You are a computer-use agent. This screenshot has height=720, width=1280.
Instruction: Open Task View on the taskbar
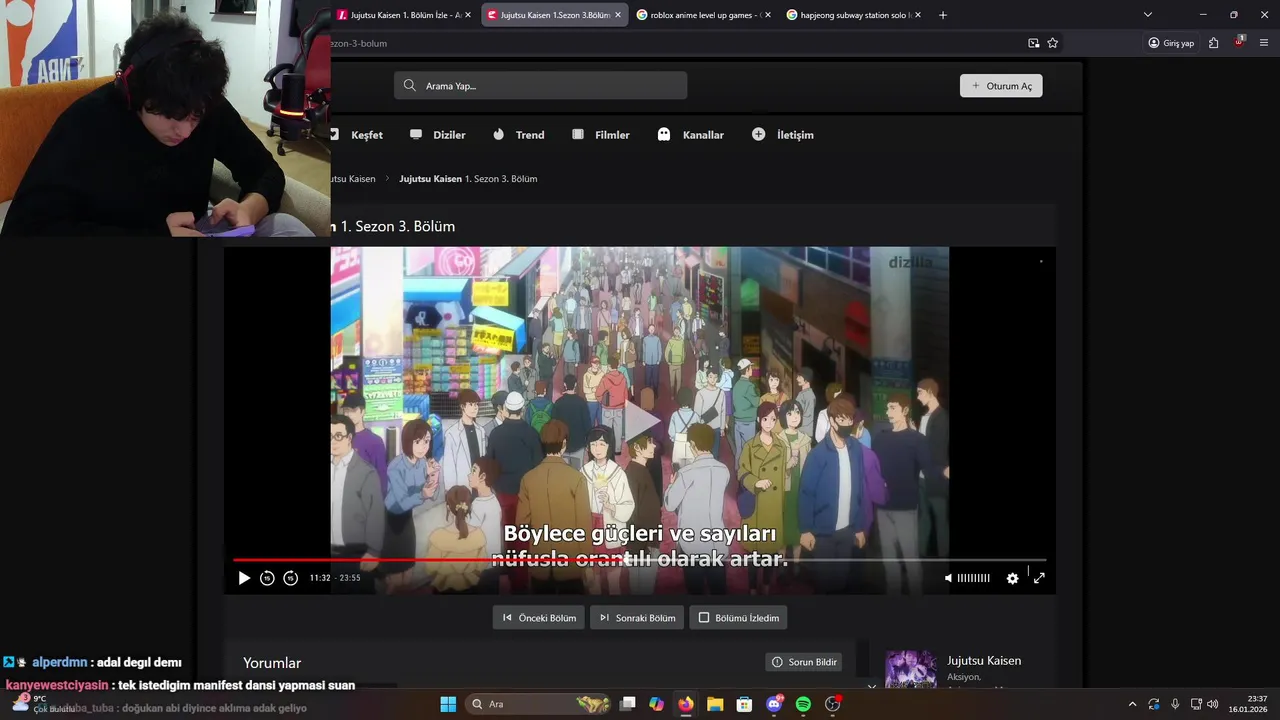[628, 704]
